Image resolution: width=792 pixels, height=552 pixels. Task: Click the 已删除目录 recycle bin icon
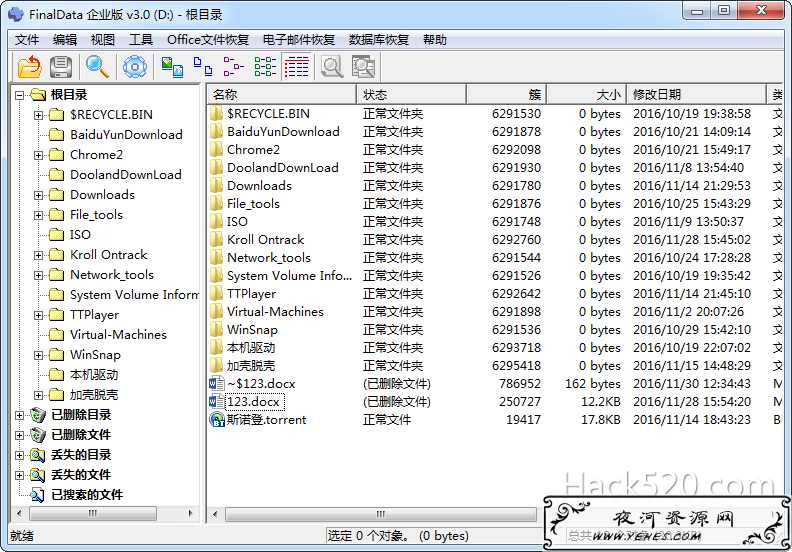(x=38, y=415)
